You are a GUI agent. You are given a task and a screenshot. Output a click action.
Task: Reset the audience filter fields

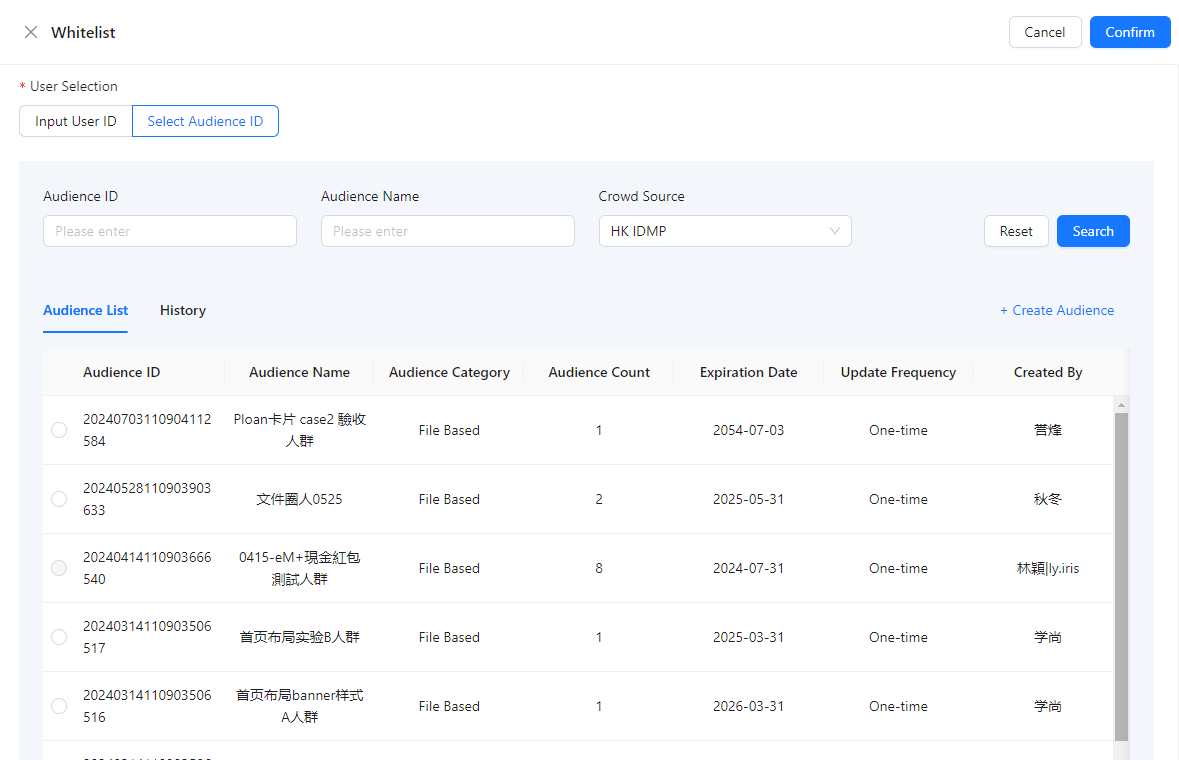(1015, 231)
